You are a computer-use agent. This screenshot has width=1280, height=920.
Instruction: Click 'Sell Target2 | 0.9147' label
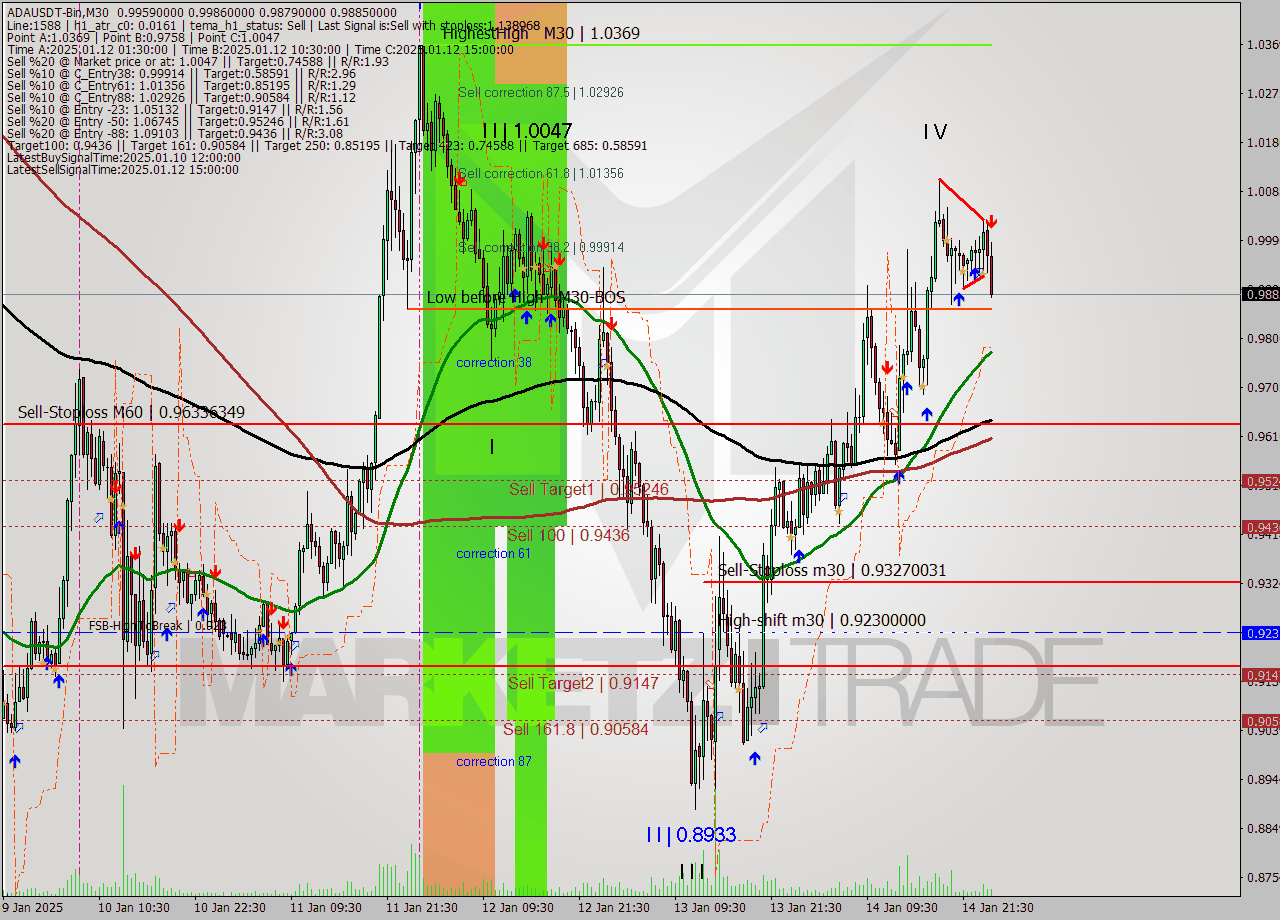click(583, 683)
